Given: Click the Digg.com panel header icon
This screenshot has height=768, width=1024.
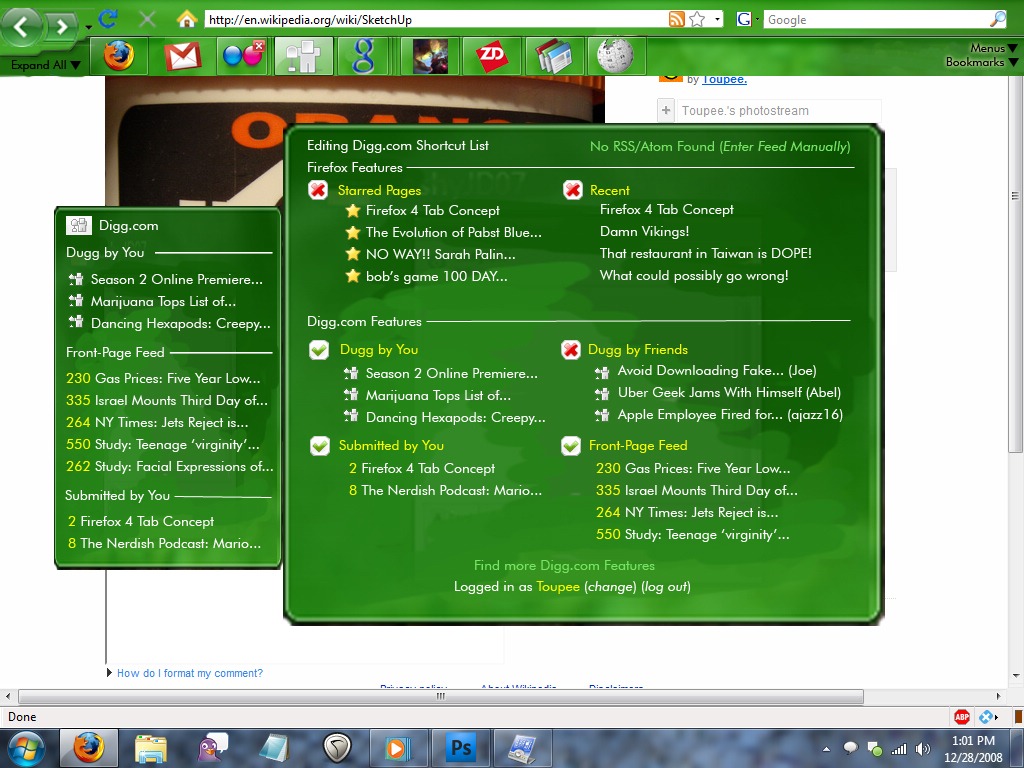Looking at the screenshot, I should 78,225.
